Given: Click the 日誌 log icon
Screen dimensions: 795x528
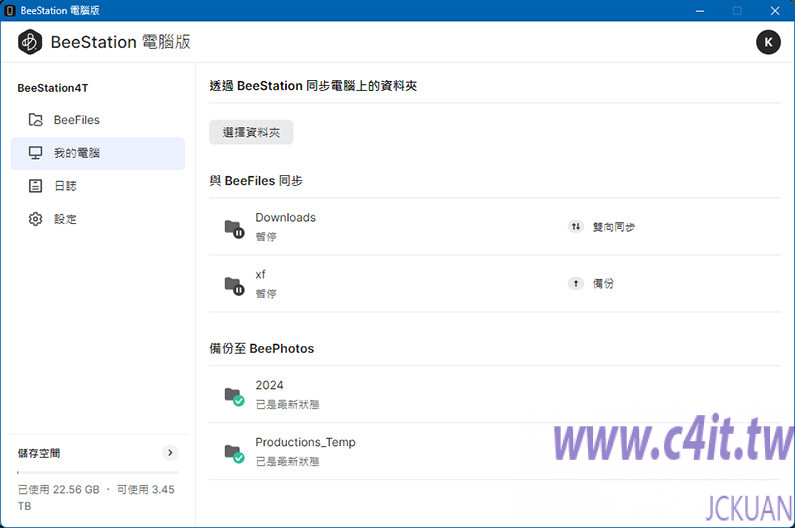Looking at the screenshot, I should [35, 186].
